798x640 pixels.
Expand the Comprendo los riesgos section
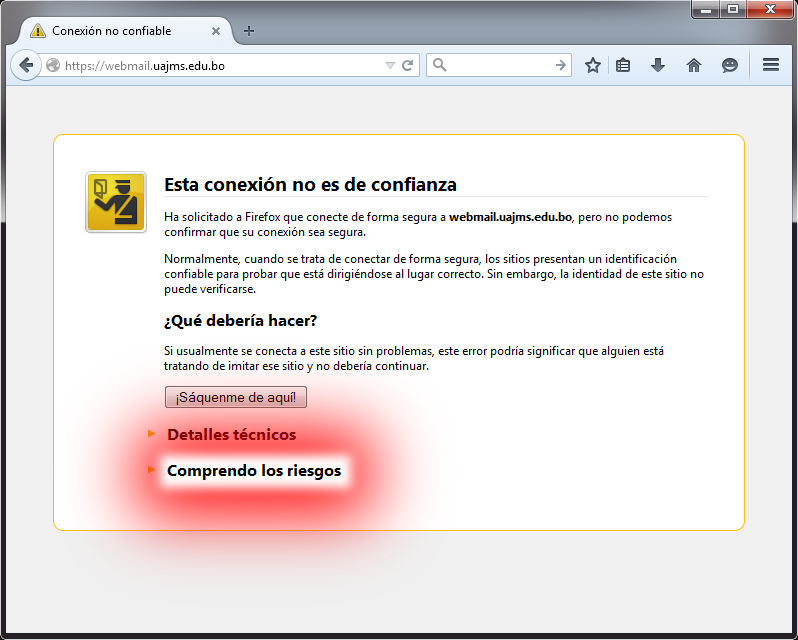pos(253,470)
